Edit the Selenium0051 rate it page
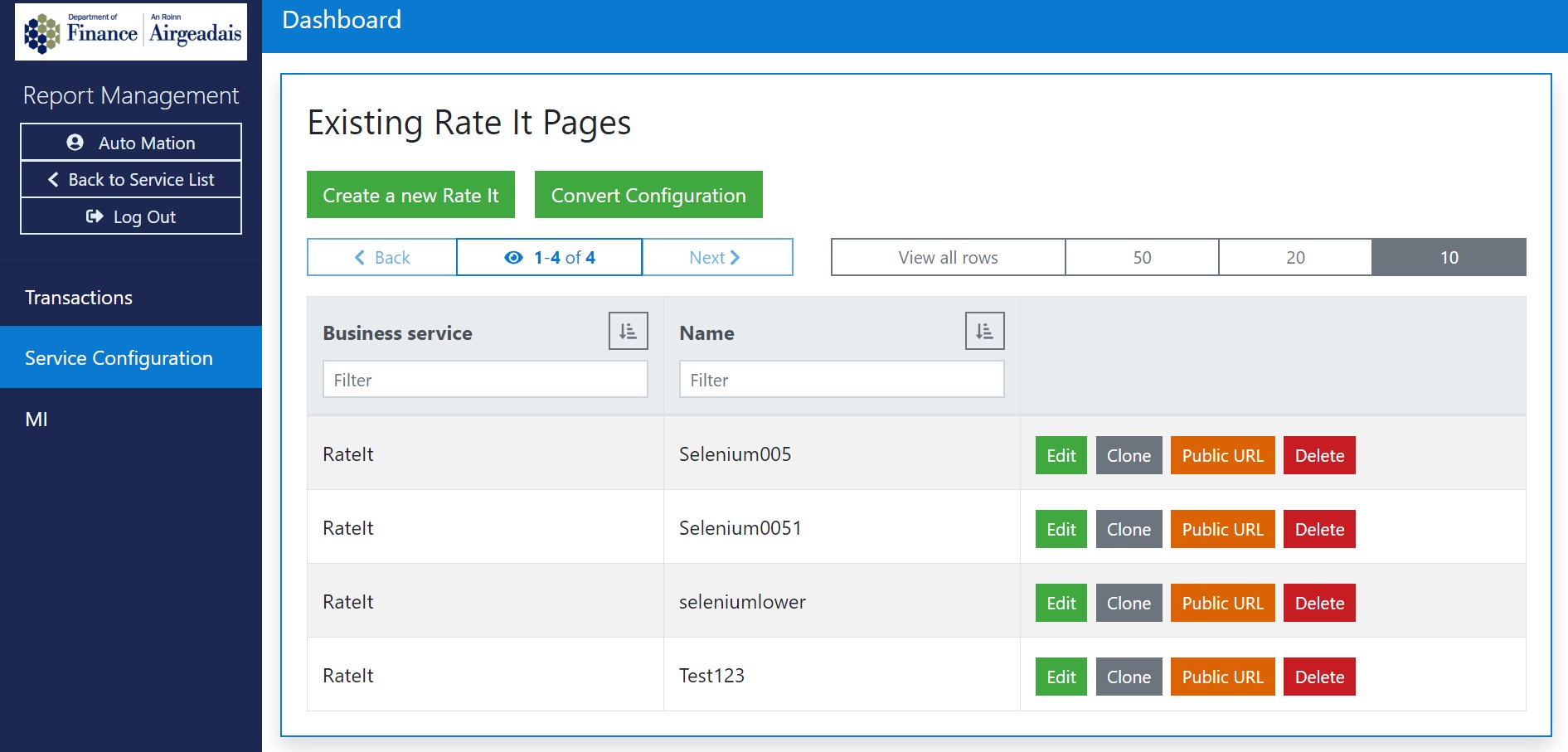This screenshot has height=752, width=1568. coord(1061,529)
